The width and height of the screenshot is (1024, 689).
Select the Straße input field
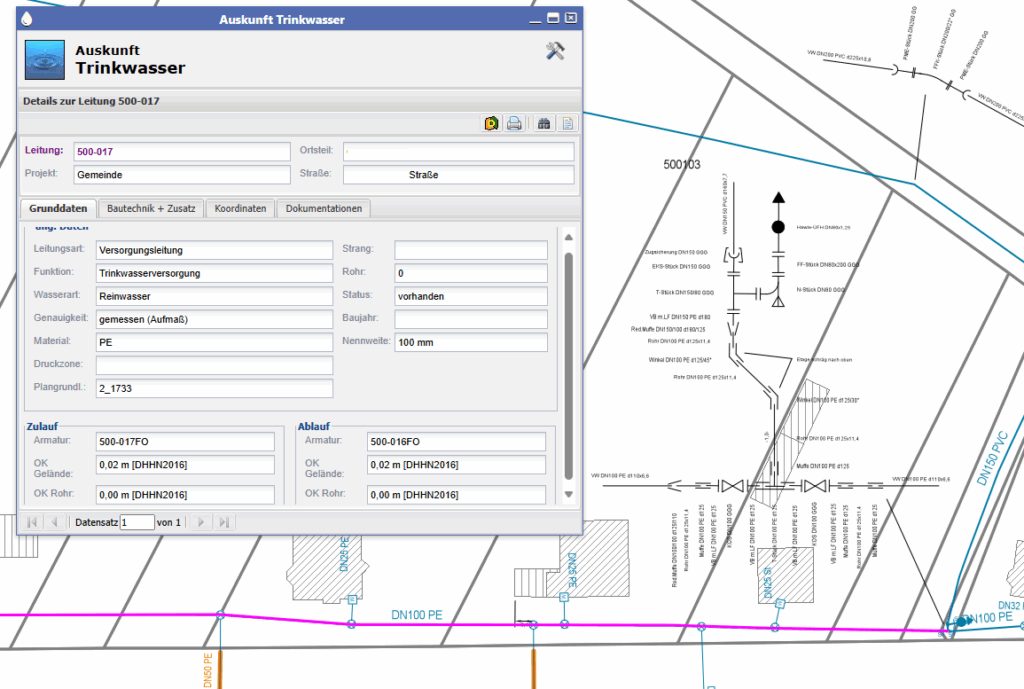point(458,175)
